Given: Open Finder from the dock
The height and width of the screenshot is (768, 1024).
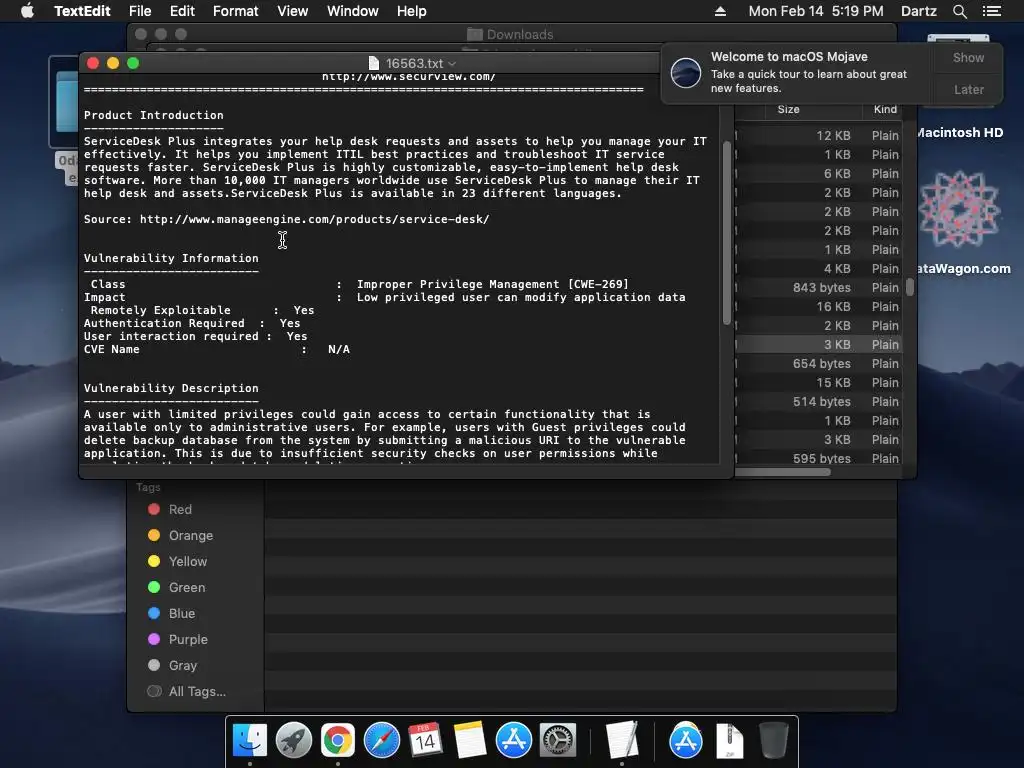Looking at the screenshot, I should pos(249,741).
